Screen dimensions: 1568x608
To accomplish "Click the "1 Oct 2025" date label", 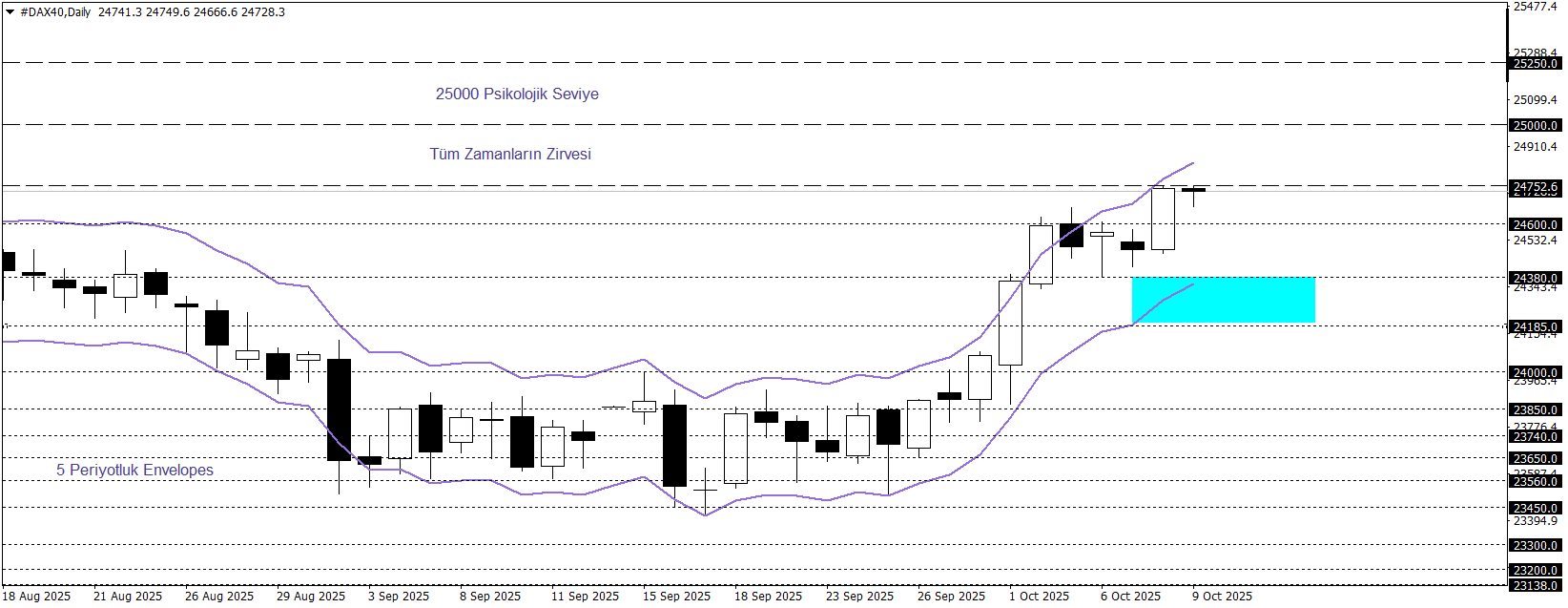I will pos(1039,597).
